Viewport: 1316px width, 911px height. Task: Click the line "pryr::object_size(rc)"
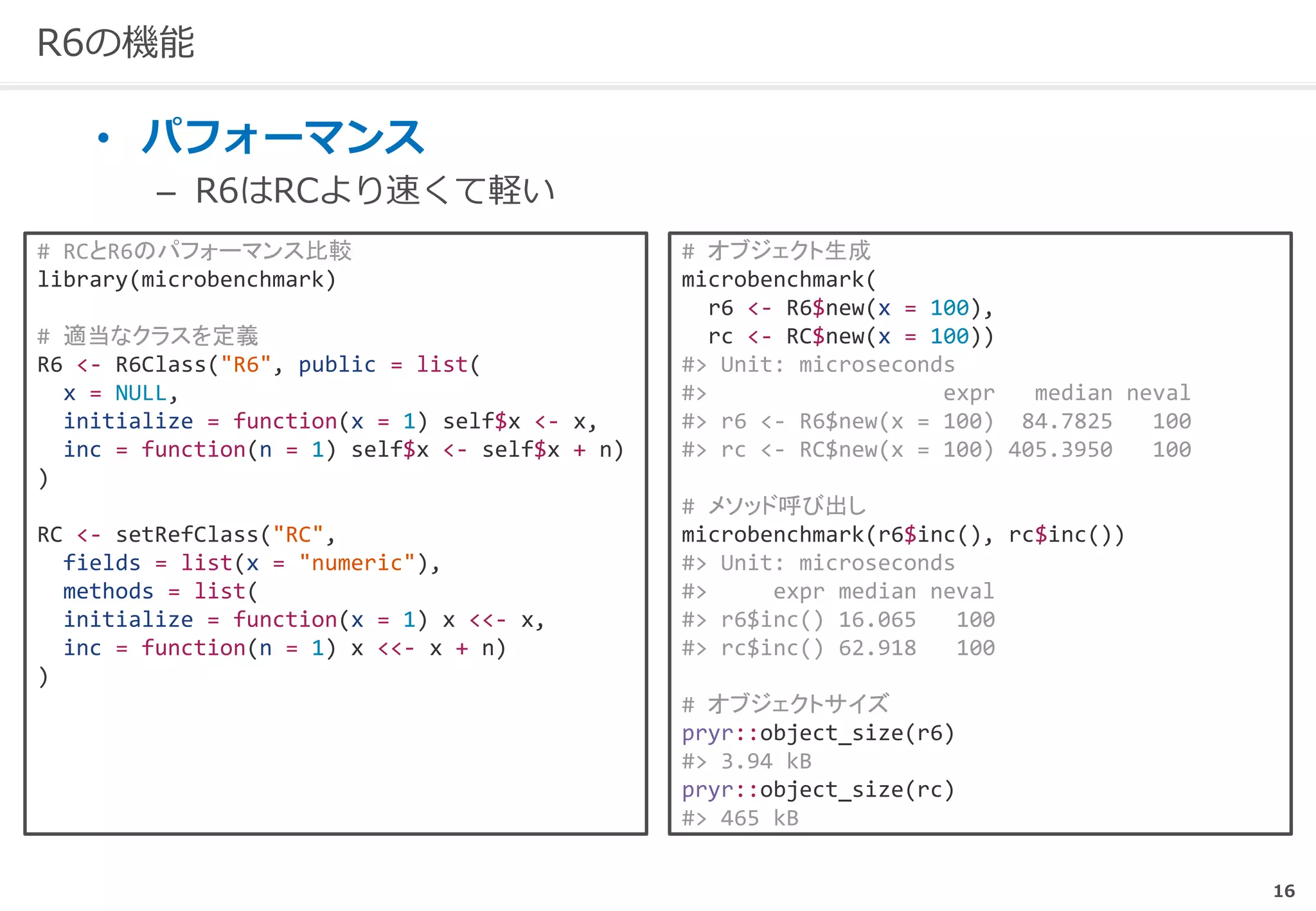[x=819, y=789]
